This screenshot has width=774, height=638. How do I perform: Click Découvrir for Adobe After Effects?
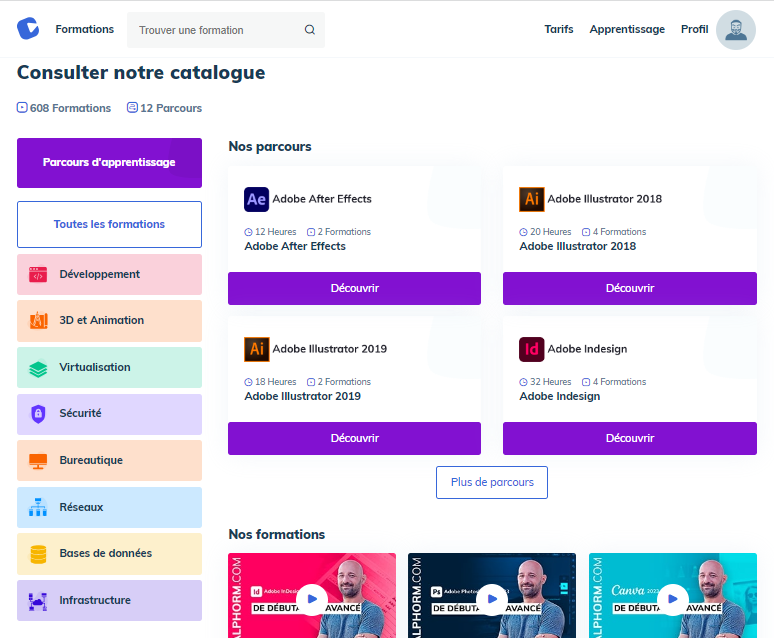click(354, 288)
